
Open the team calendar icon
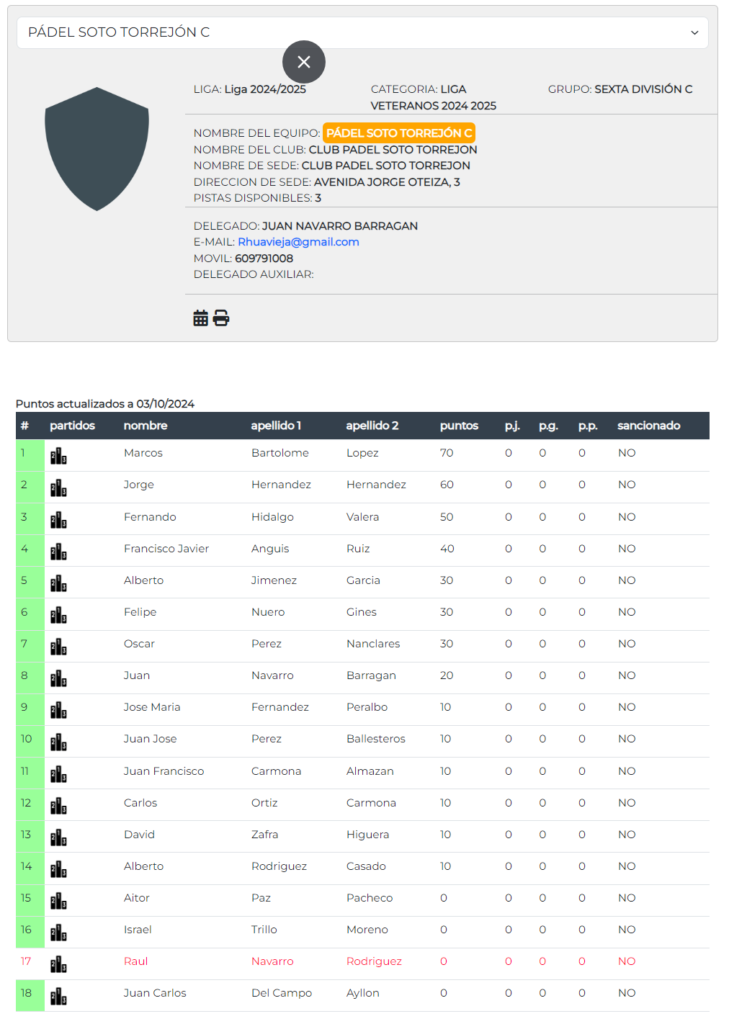pos(201,318)
